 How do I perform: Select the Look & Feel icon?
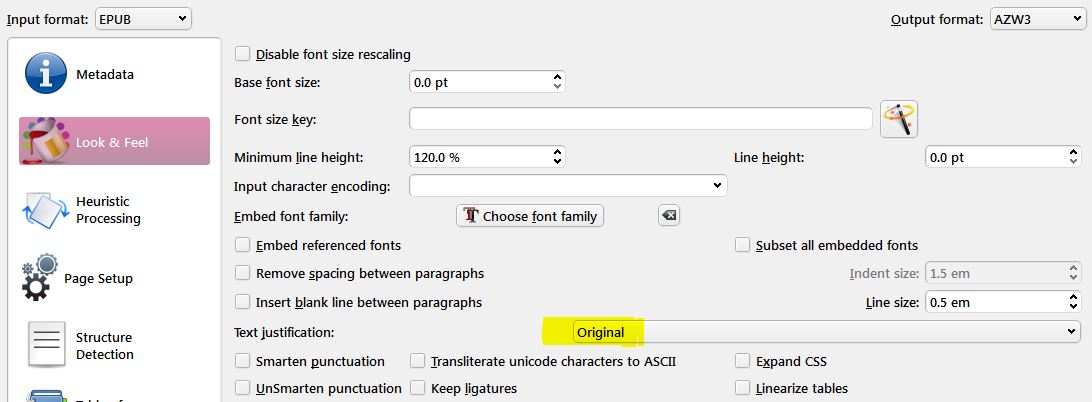[46, 142]
